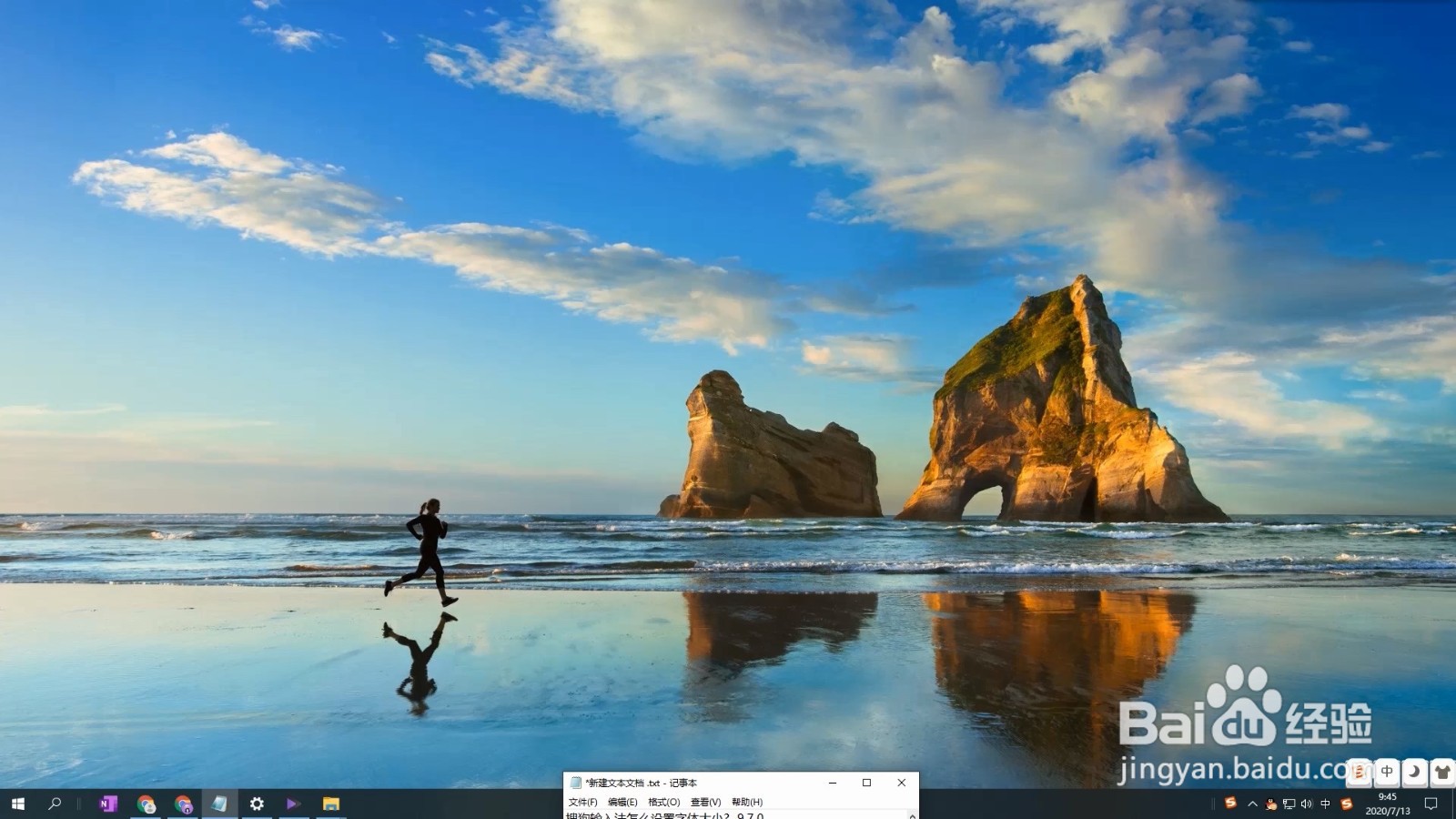
Task: Open the second Chrome icon with purple badge
Action: 183,804
